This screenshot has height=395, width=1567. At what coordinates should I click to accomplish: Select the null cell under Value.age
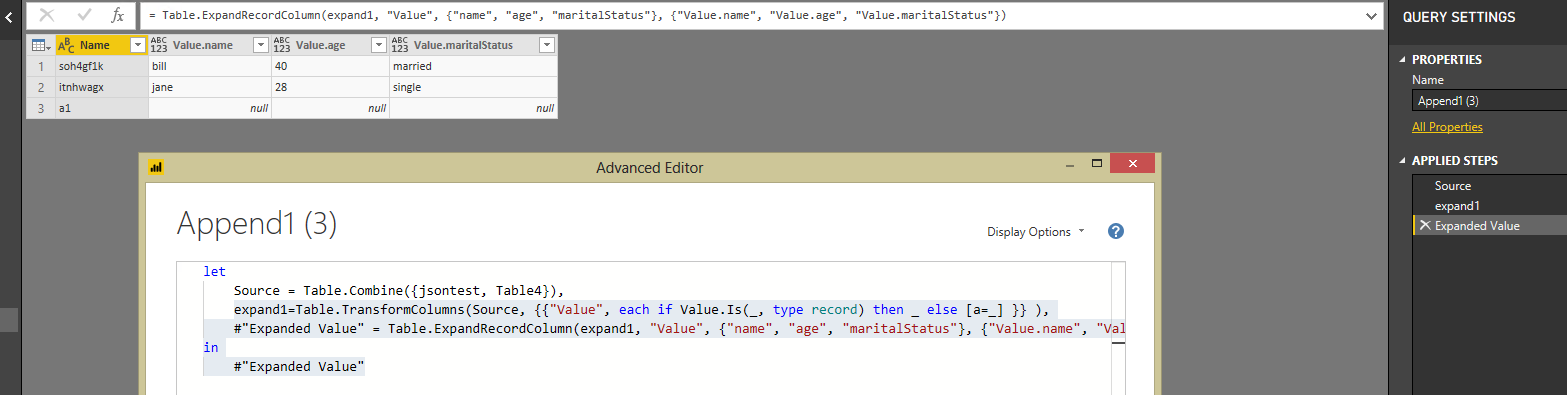click(x=330, y=108)
